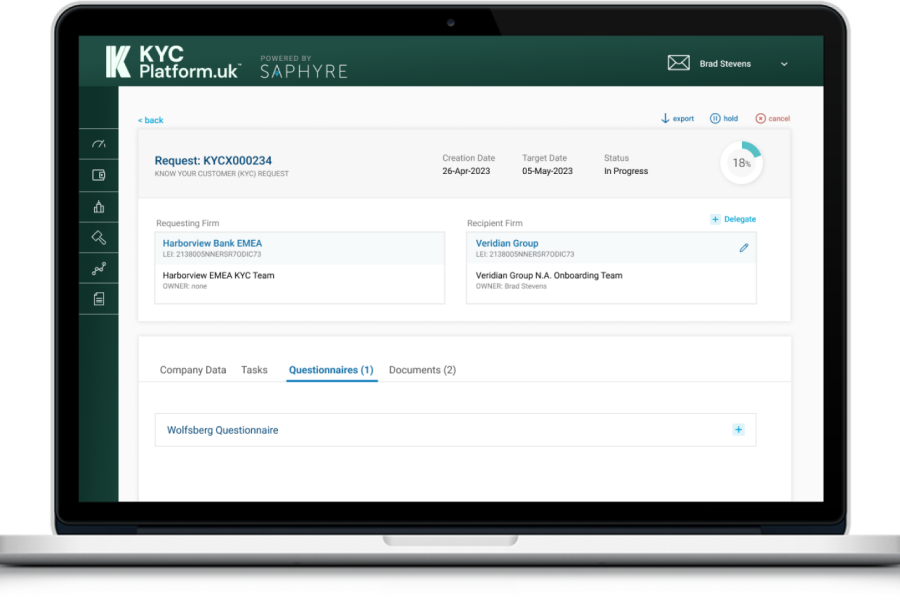Open the mail envelope inbox
This screenshot has width=900, height=600.
(x=679, y=63)
